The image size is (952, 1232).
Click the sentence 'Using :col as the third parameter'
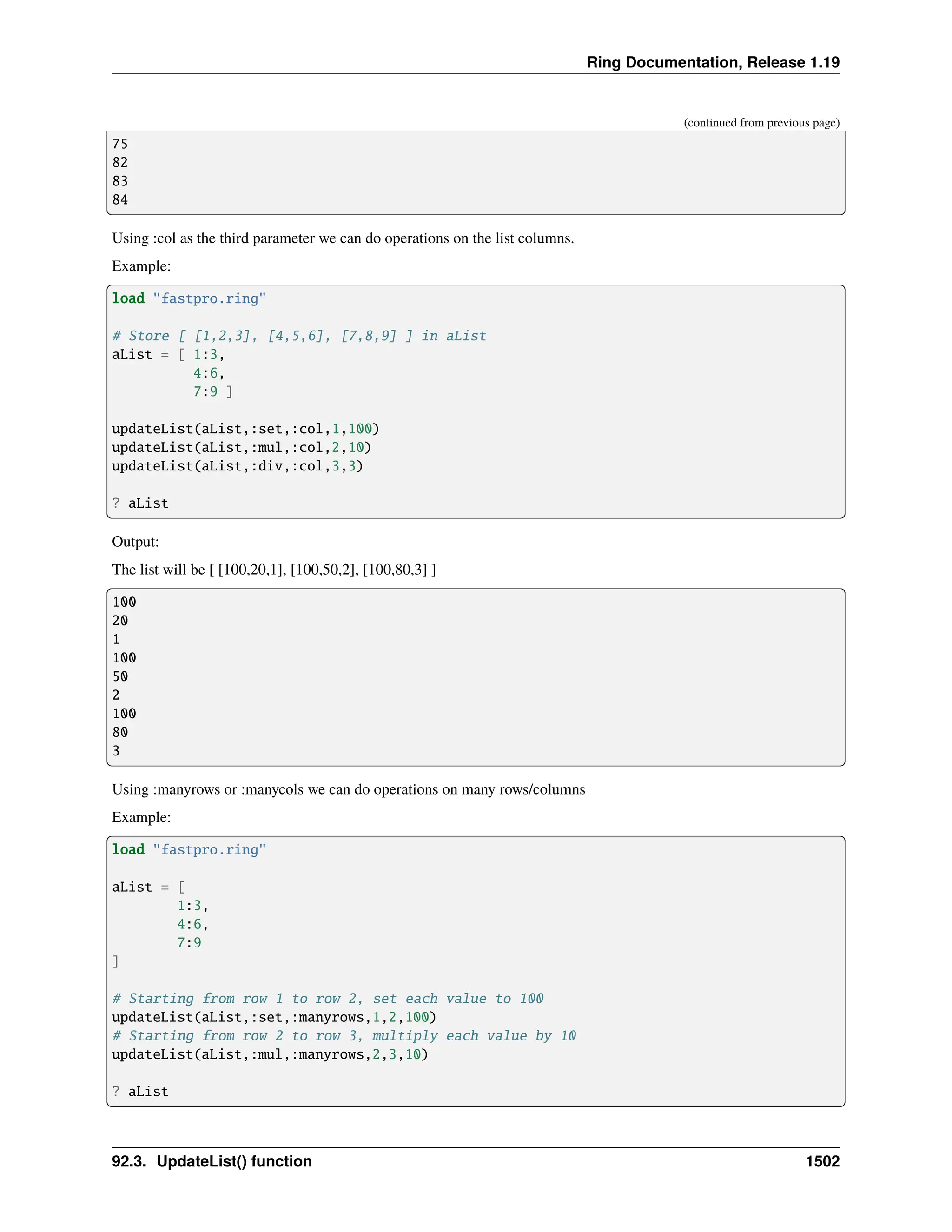(x=343, y=238)
